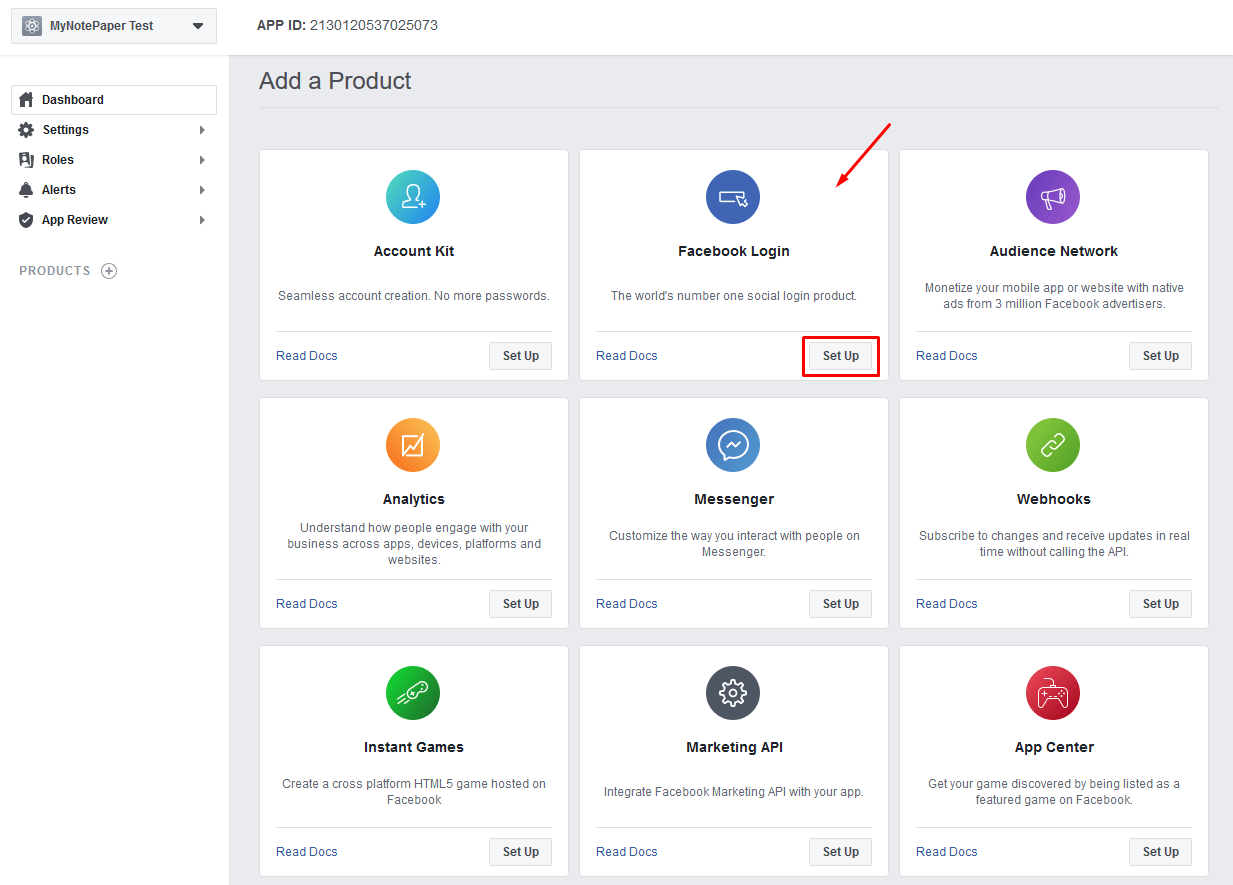Read Docs for Analytics
The width and height of the screenshot is (1233, 885).
[x=307, y=604]
